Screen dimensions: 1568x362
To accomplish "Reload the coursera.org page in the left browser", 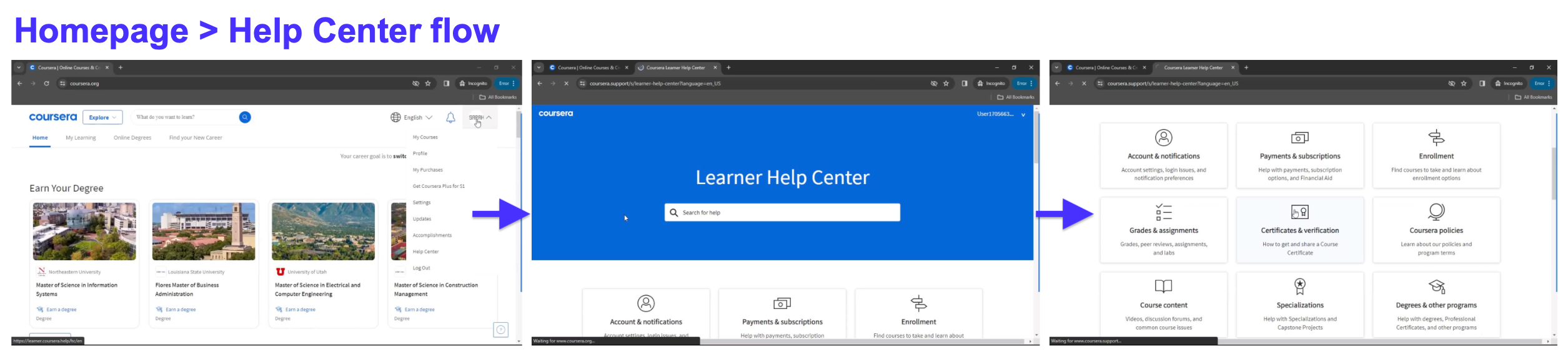I will 46,83.
